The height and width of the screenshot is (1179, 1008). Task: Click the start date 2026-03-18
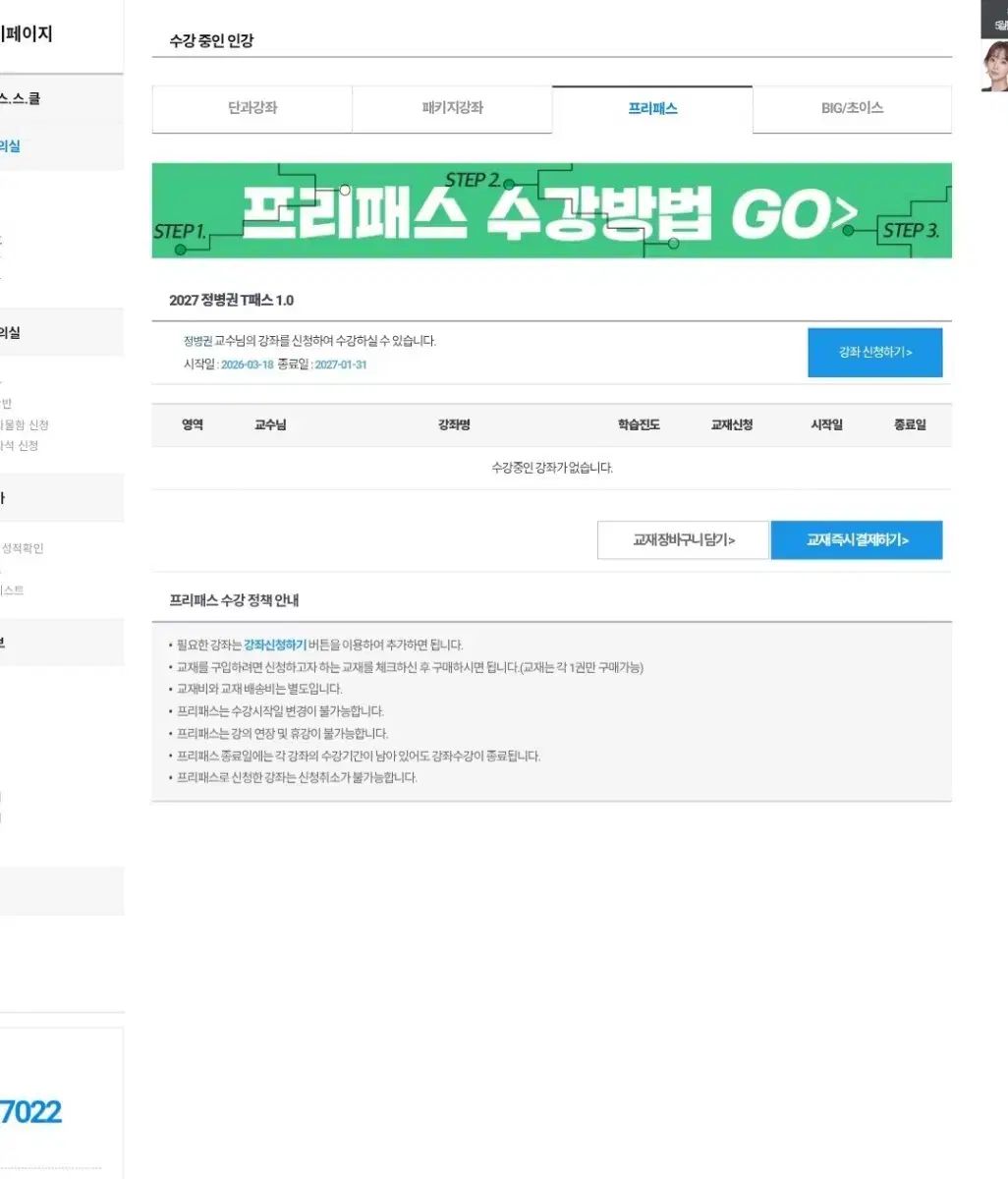click(x=248, y=365)
